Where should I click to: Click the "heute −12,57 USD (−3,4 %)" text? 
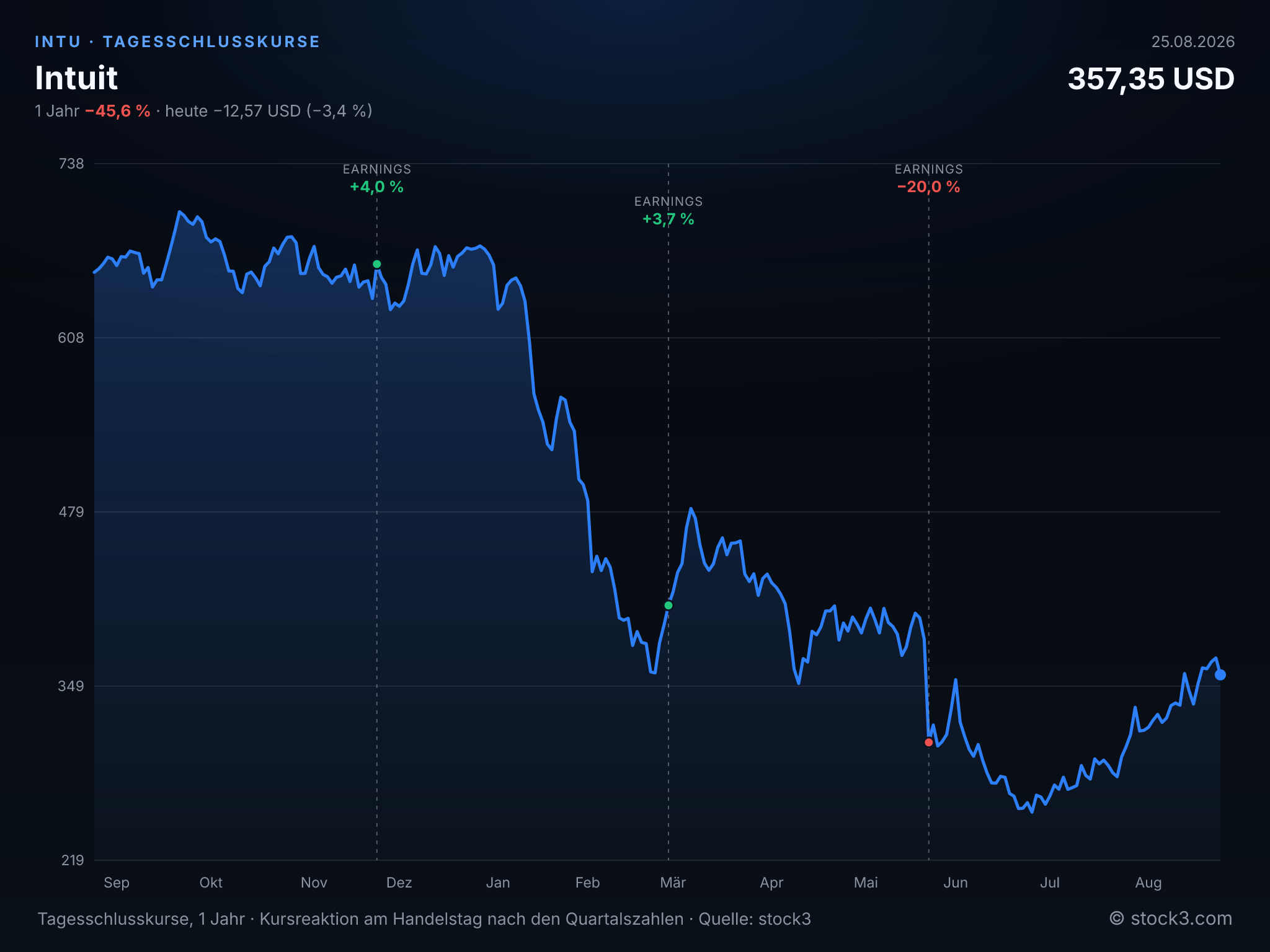pyautogui.click(x=269, y=111)
